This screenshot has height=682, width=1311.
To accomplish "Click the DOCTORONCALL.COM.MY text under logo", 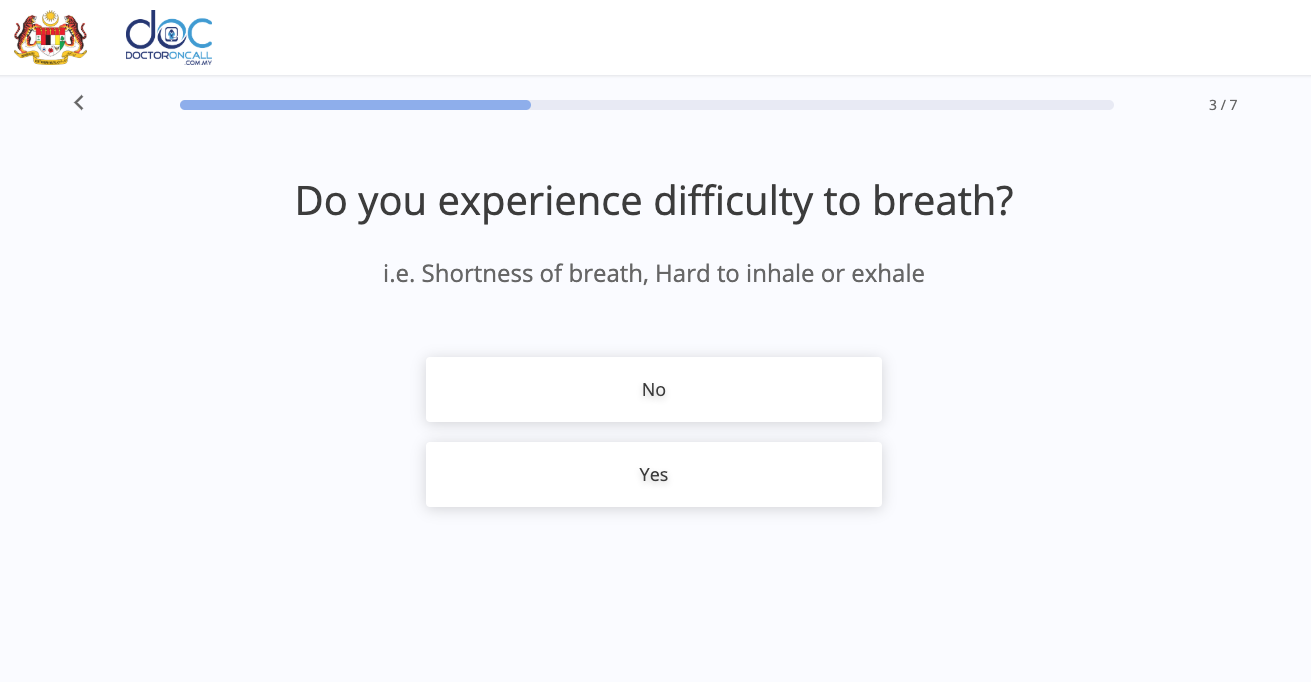I will click(169, 57).
